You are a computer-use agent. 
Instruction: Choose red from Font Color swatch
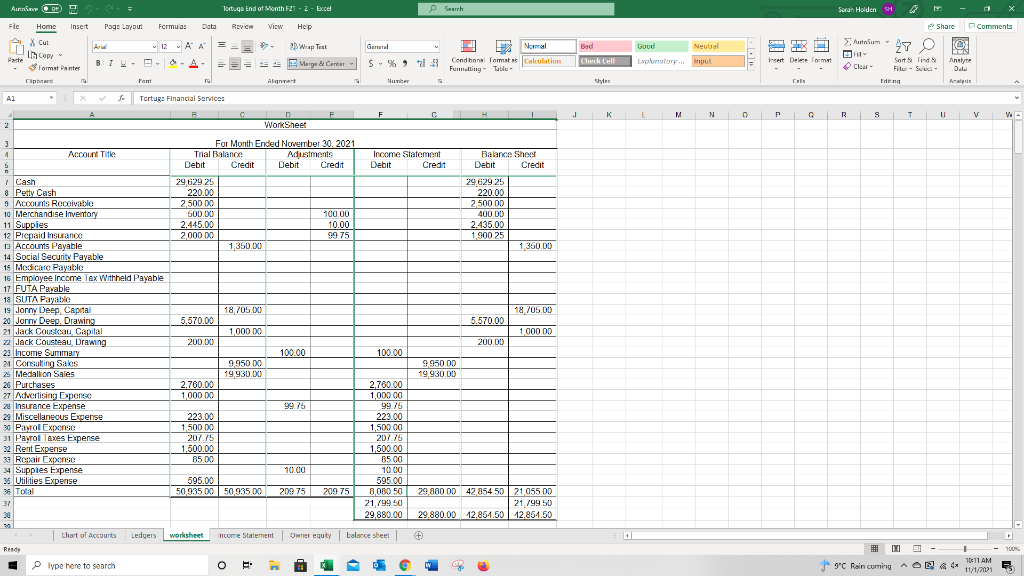(193, 62)
